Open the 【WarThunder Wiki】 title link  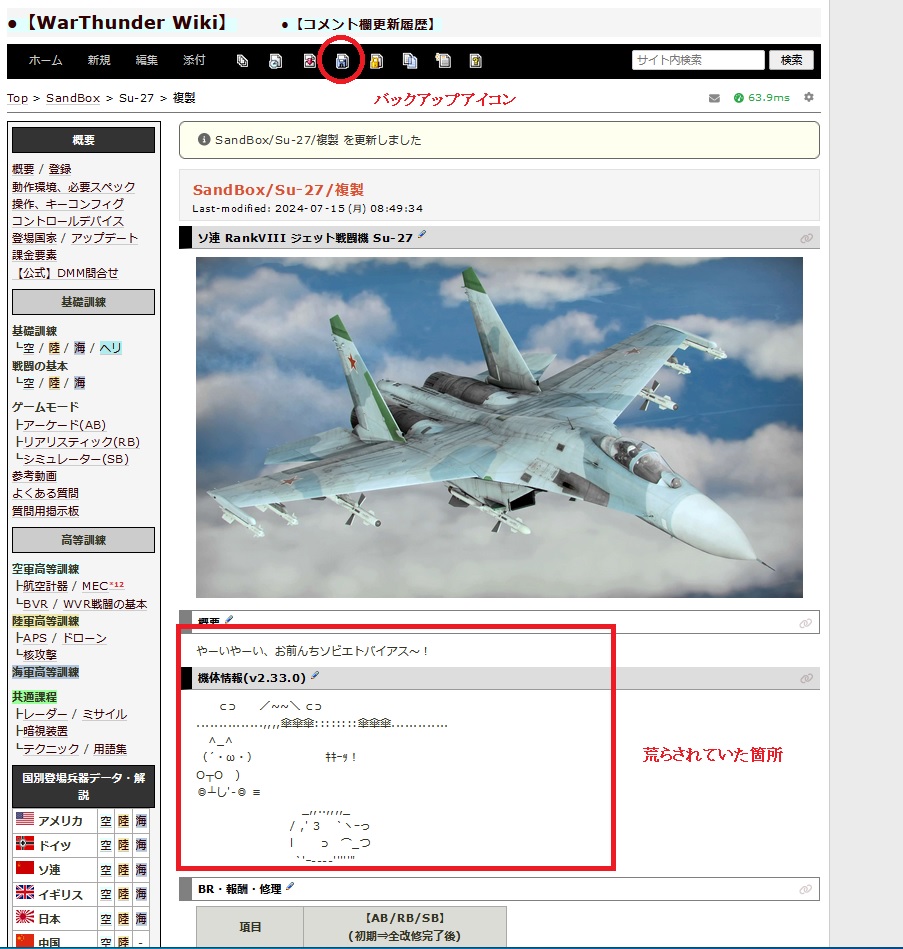(127, 22)
